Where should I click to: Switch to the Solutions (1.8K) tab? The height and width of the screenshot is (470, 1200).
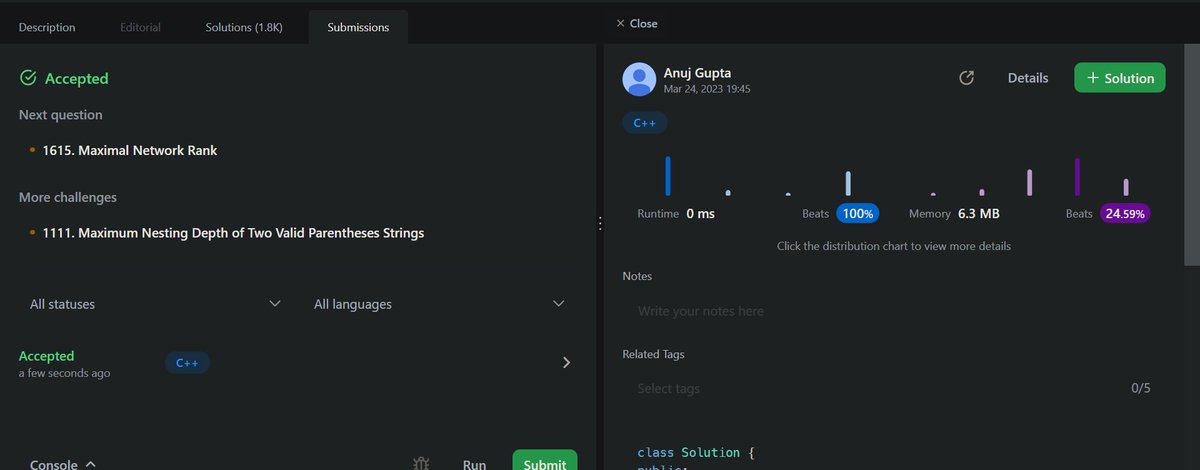(x=244, y=27)
